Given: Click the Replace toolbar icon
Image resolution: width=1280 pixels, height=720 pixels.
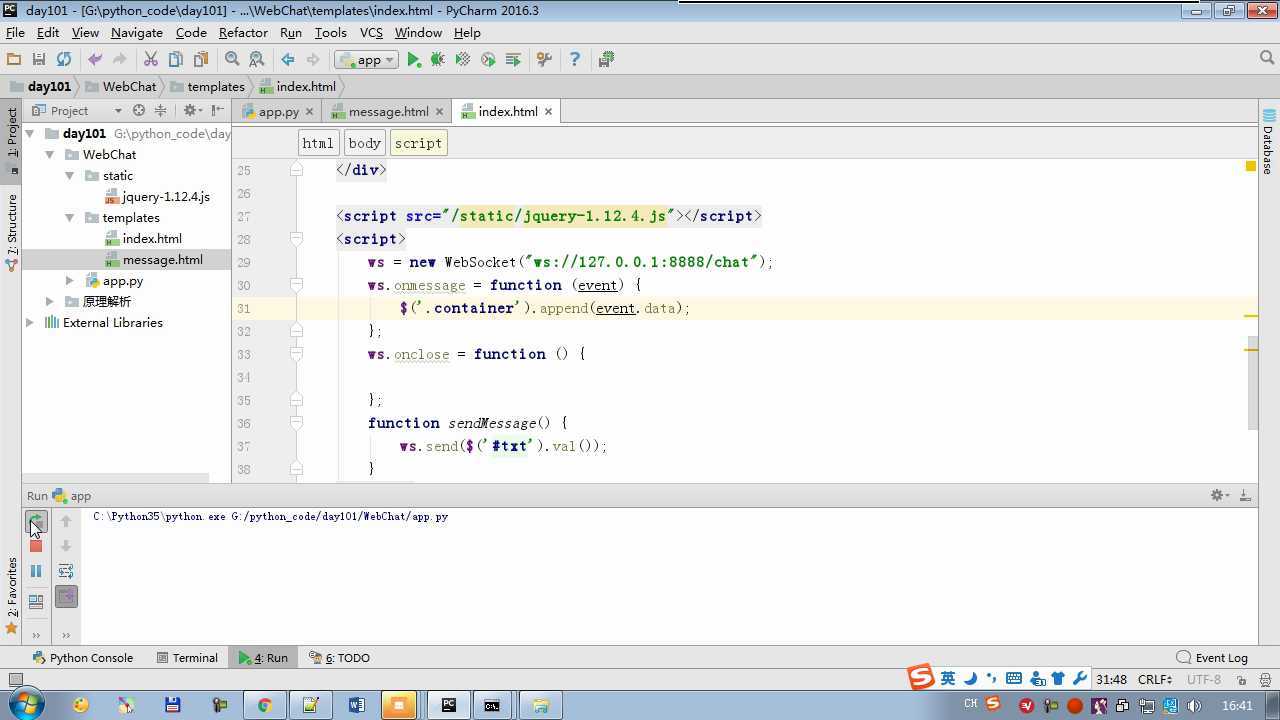Looking at the screenshot, I should 257,60.
